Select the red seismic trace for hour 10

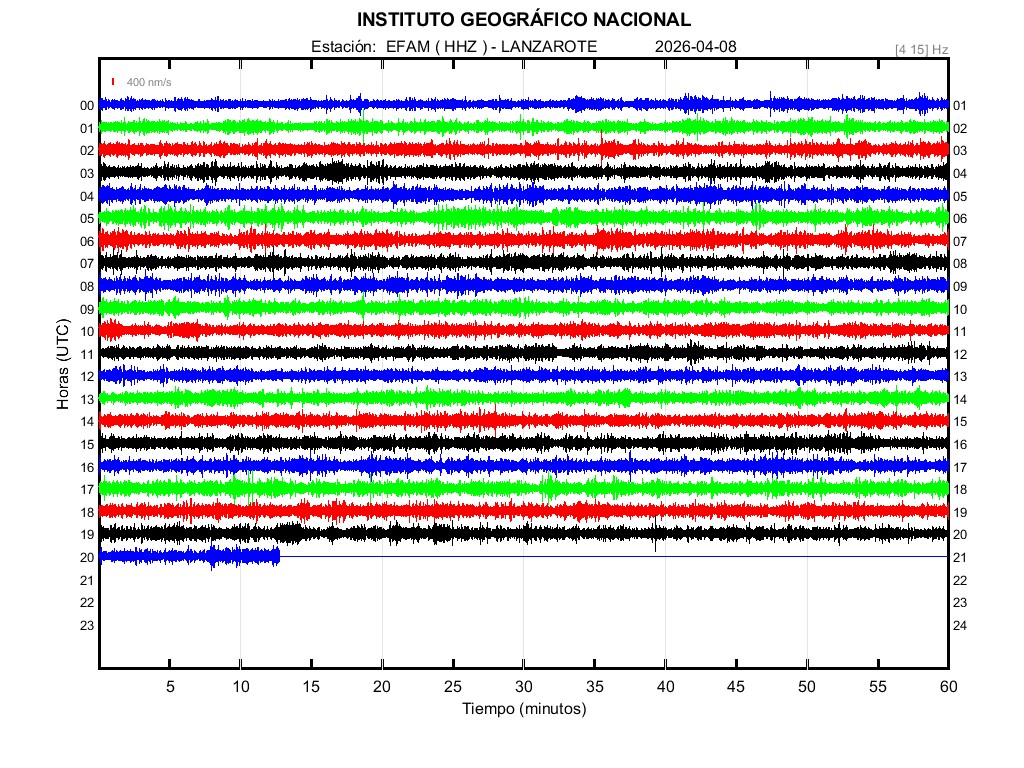523,330
